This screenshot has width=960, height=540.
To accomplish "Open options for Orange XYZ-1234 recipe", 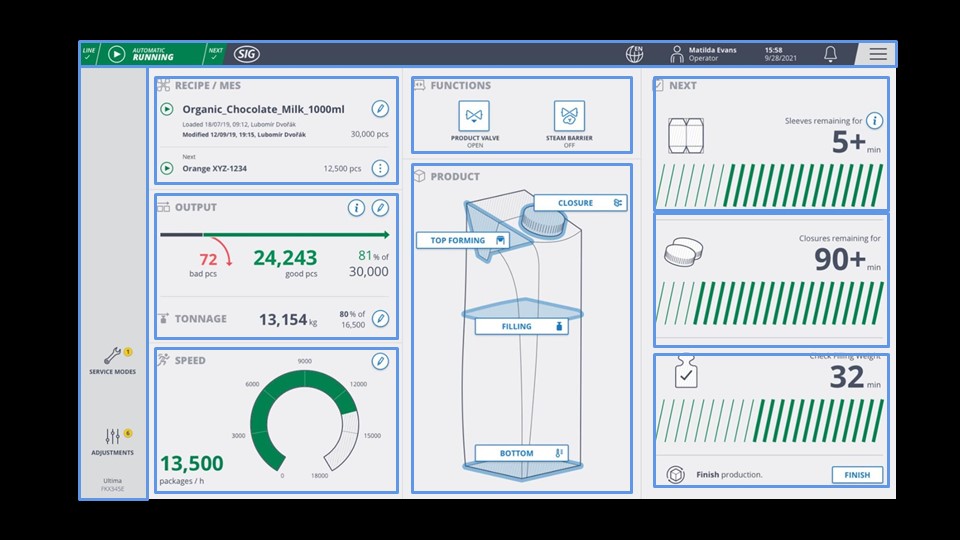I will [x=380, y=168].
